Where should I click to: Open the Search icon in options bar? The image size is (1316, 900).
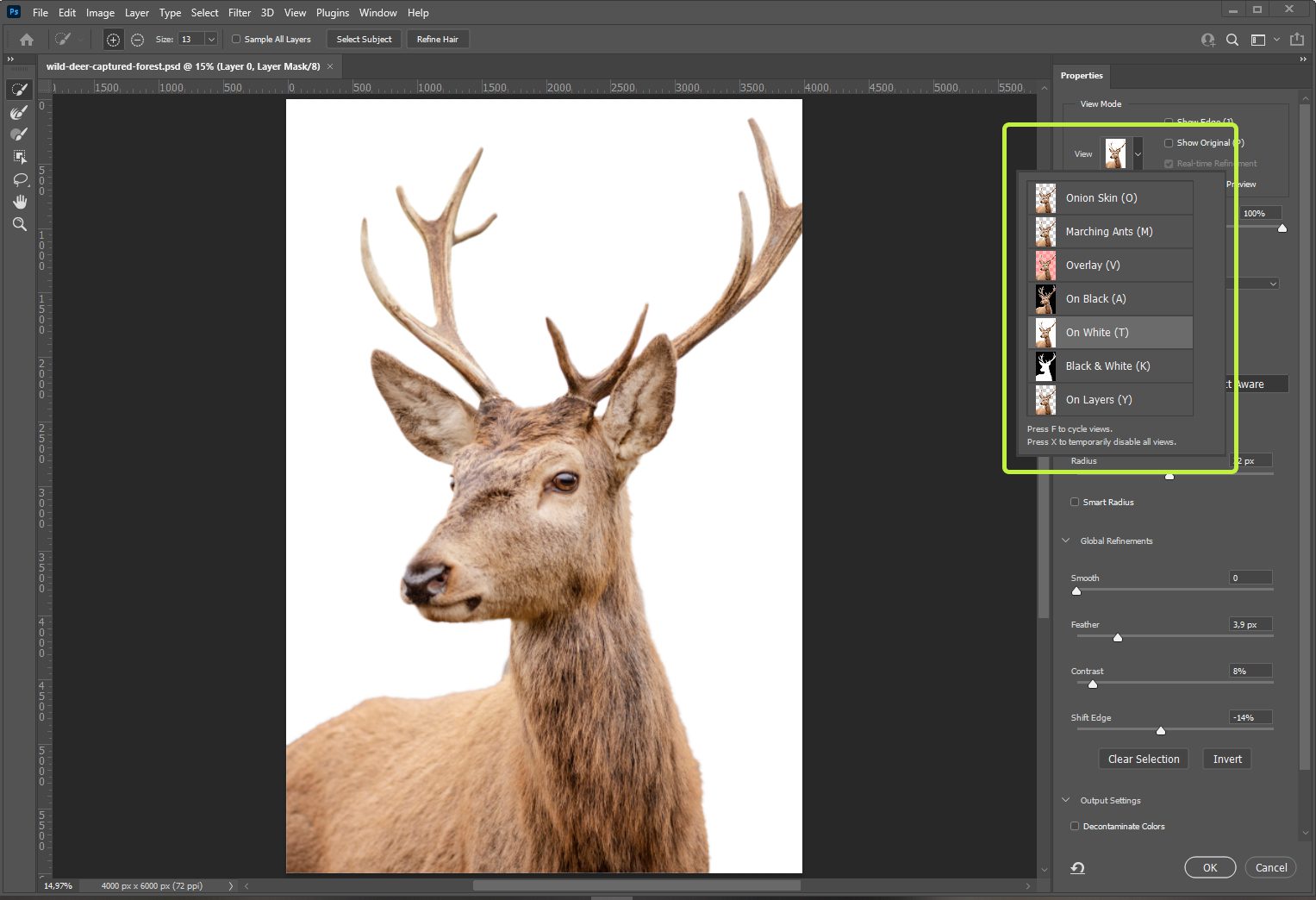(x=1232, y=40)
